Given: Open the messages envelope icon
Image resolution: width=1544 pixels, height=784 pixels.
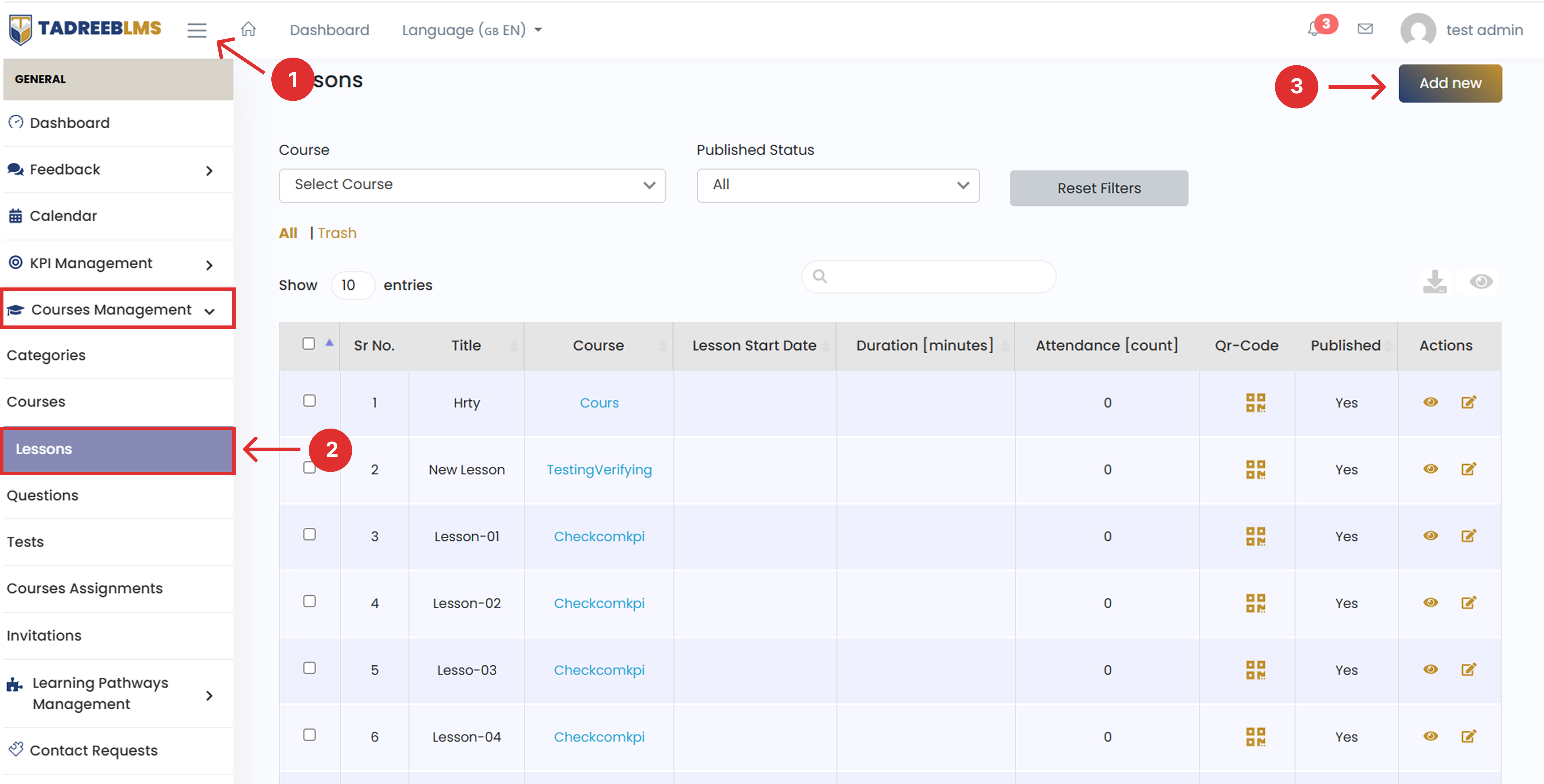Looking at the screenshot, I should click(1365, 29).
